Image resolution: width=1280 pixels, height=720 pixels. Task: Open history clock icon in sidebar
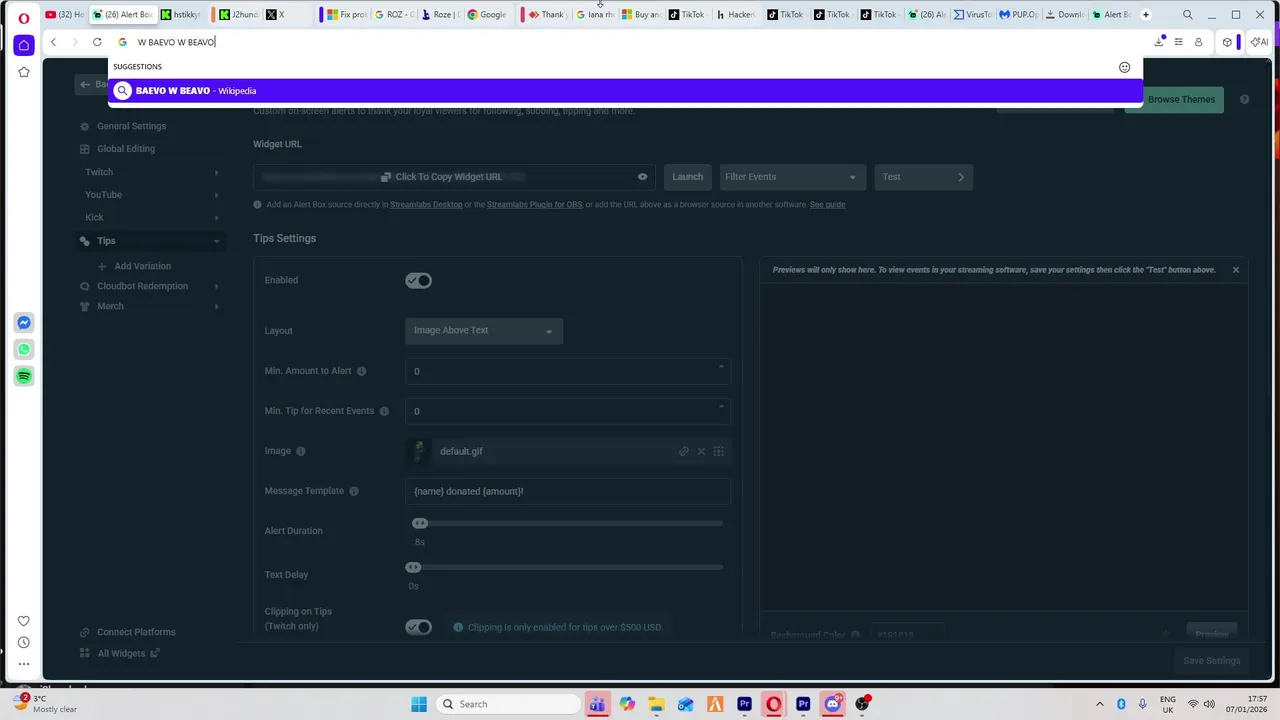click(24, 642)
